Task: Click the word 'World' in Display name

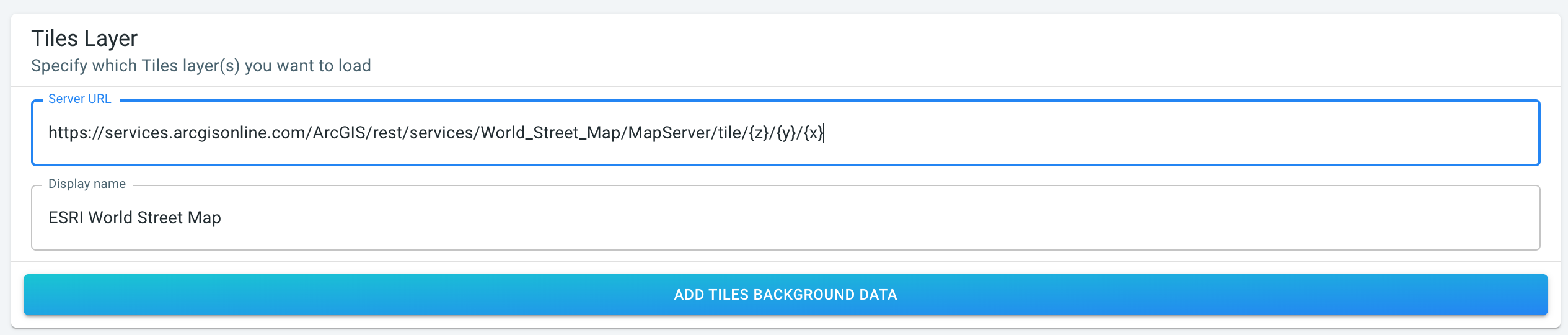Action: coord(110,218)
